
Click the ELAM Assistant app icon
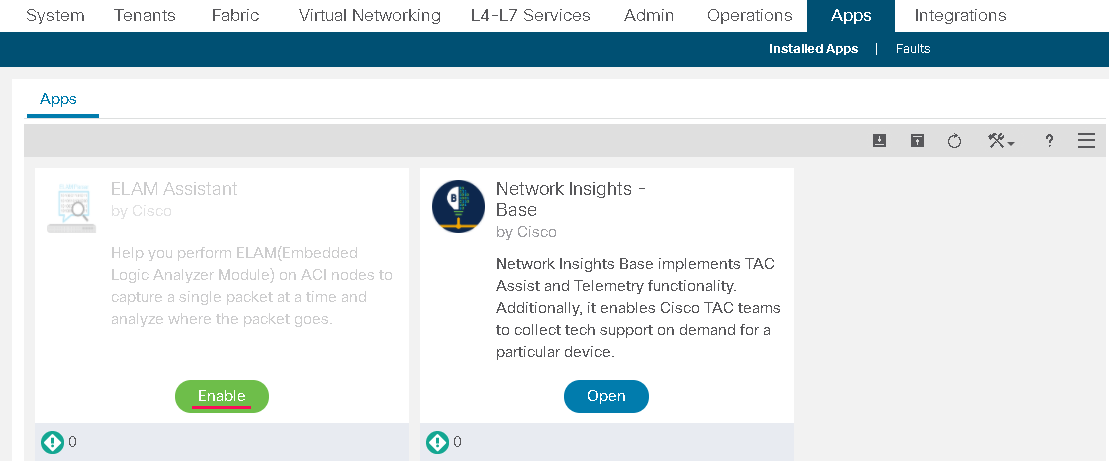point(71,208)
